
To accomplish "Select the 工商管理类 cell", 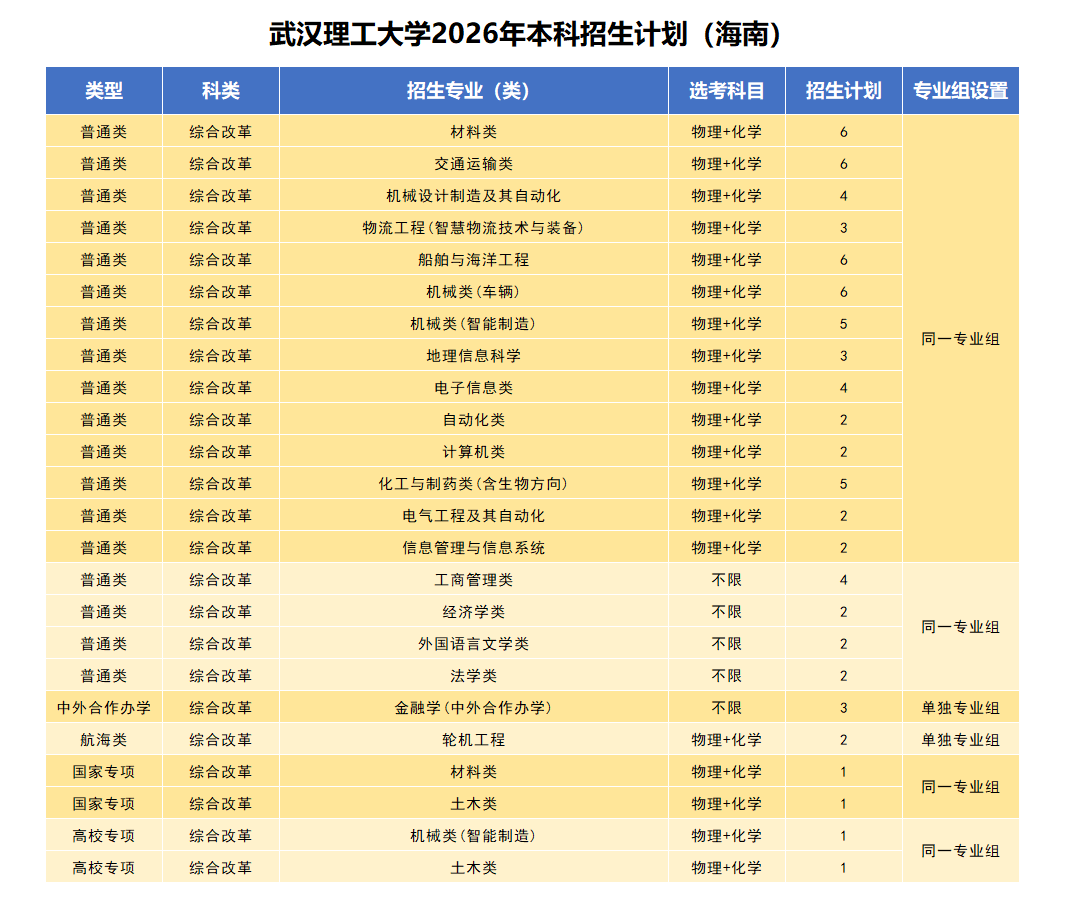I will click(473, 579).
